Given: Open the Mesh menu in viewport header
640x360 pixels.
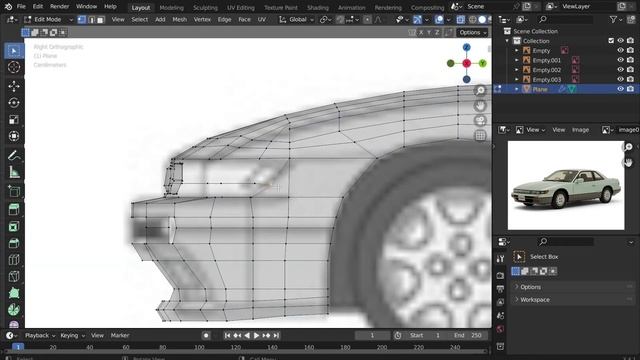Looking at the screenshot, I should pyautogui.click(x=179, y=20).
